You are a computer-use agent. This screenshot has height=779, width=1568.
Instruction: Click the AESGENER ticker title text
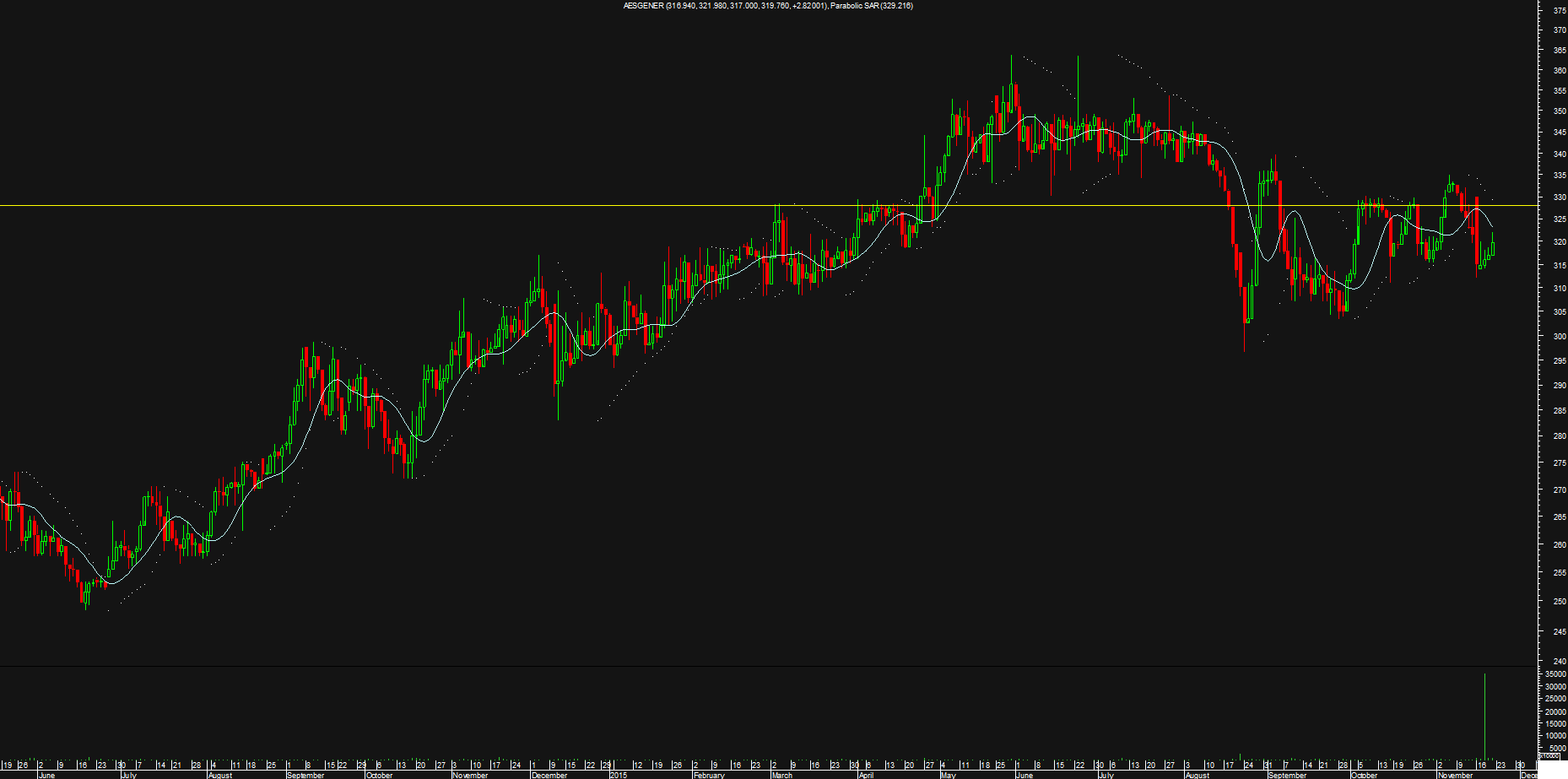[x=643, y=6]
